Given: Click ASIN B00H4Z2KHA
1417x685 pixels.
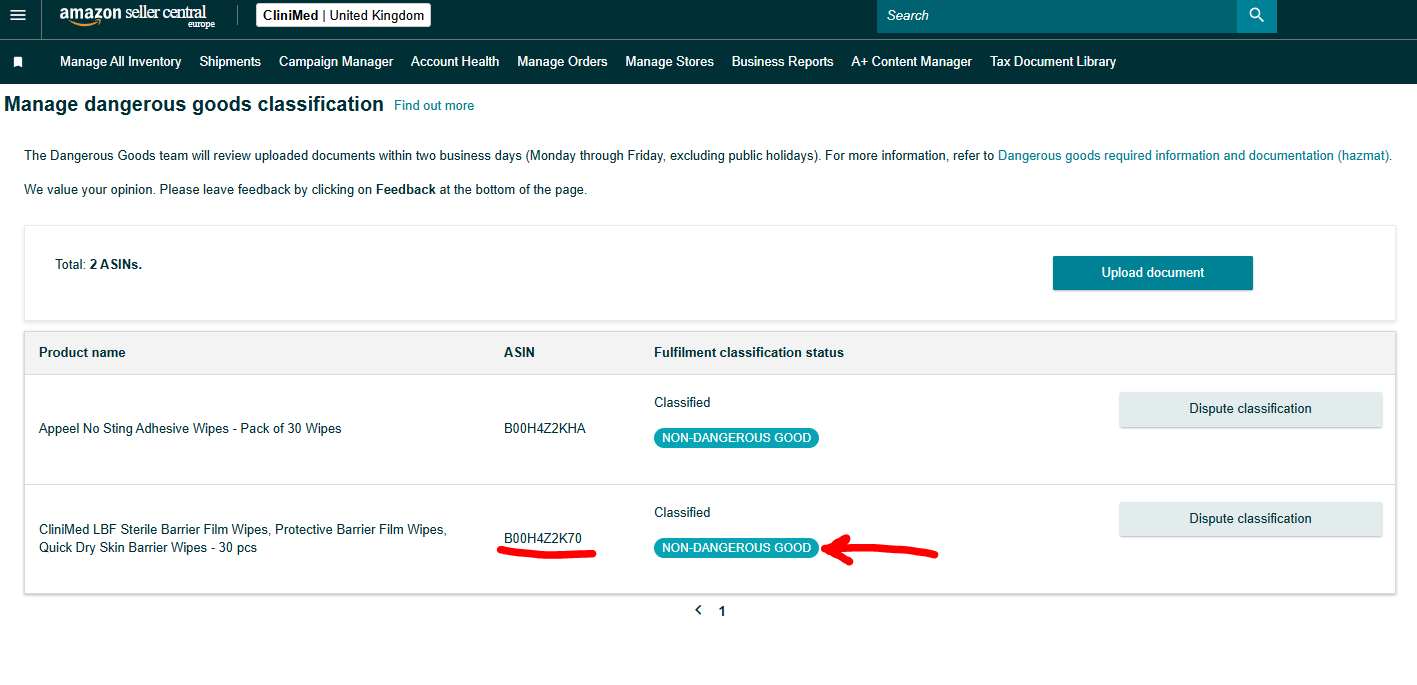Looking at the screenshot, I should pyautogui.click(x=545, y=429).
